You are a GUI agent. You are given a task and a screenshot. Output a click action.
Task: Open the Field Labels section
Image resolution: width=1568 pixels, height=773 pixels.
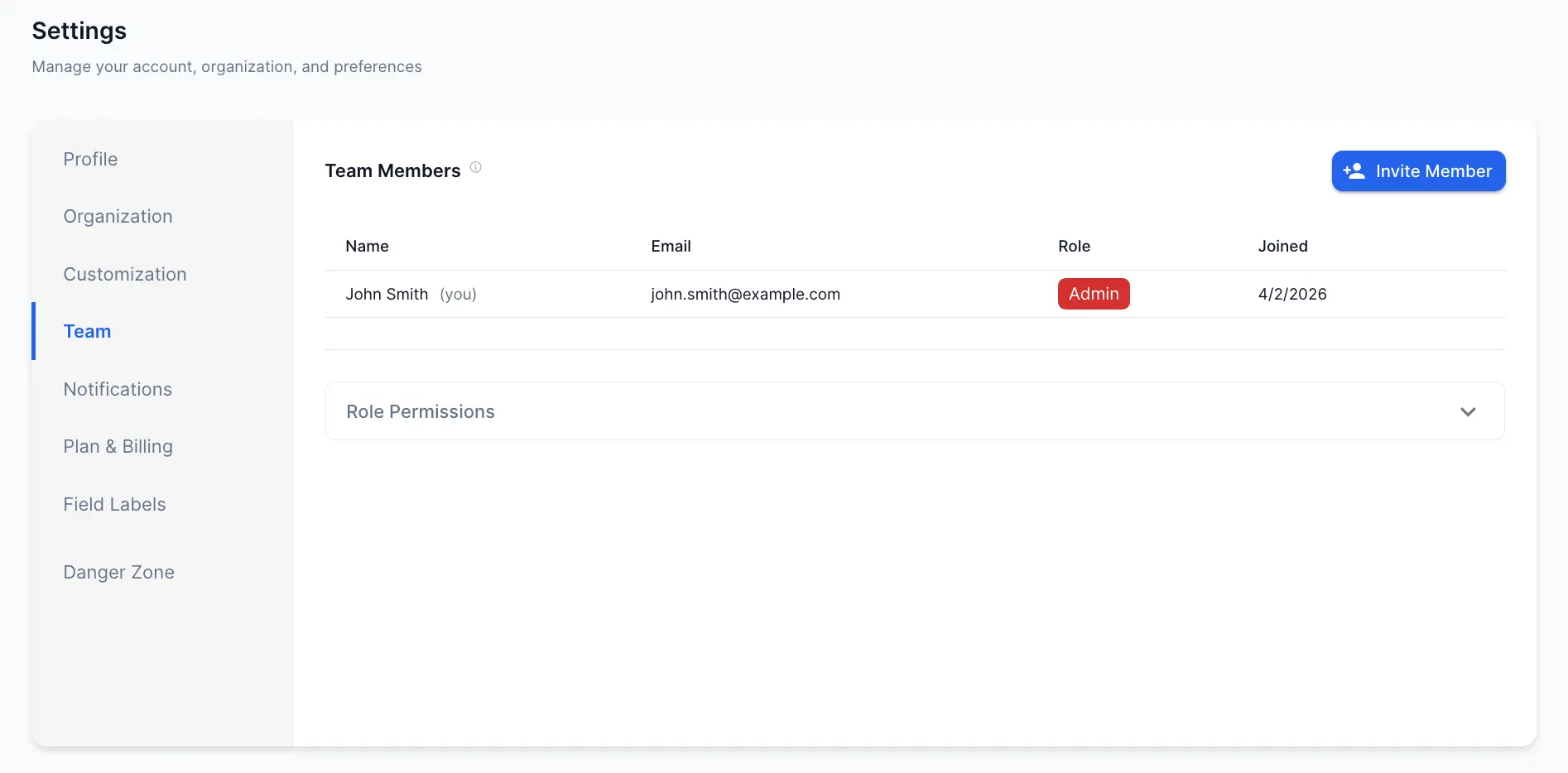(114, 504)
